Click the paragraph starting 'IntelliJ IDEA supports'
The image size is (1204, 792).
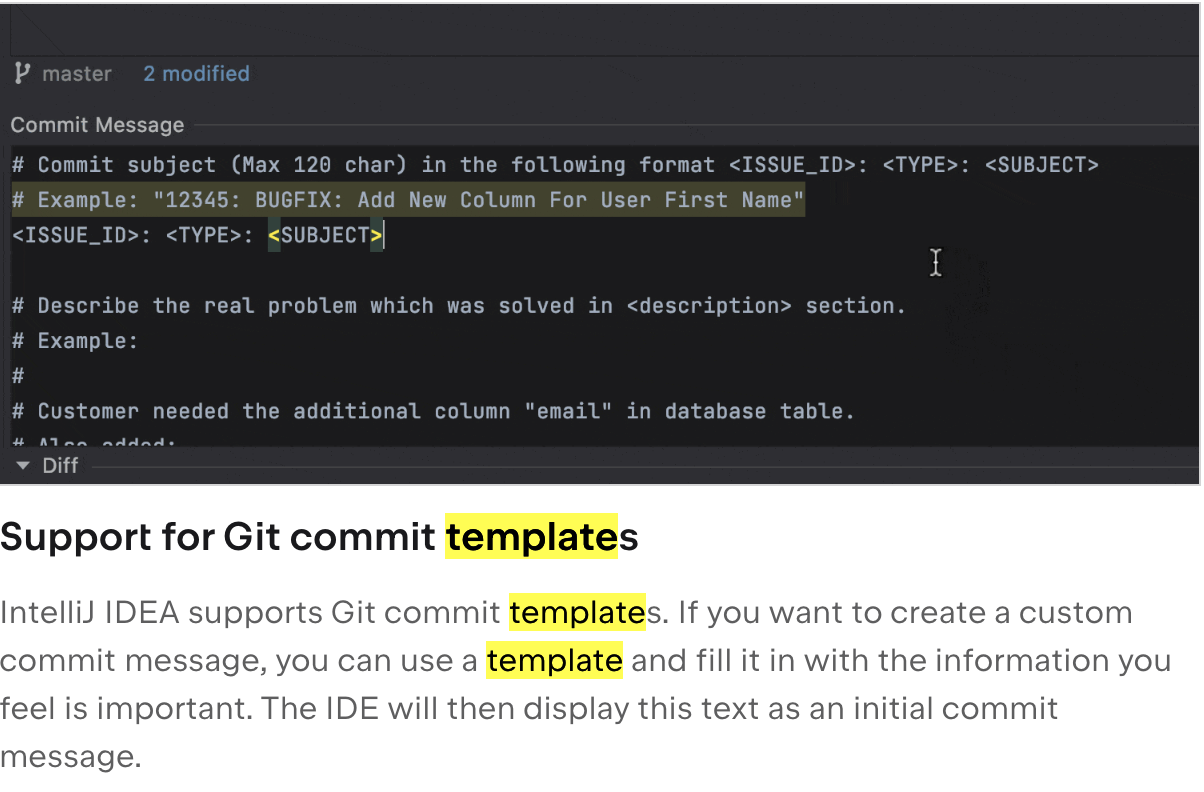[x=585, y=684]
